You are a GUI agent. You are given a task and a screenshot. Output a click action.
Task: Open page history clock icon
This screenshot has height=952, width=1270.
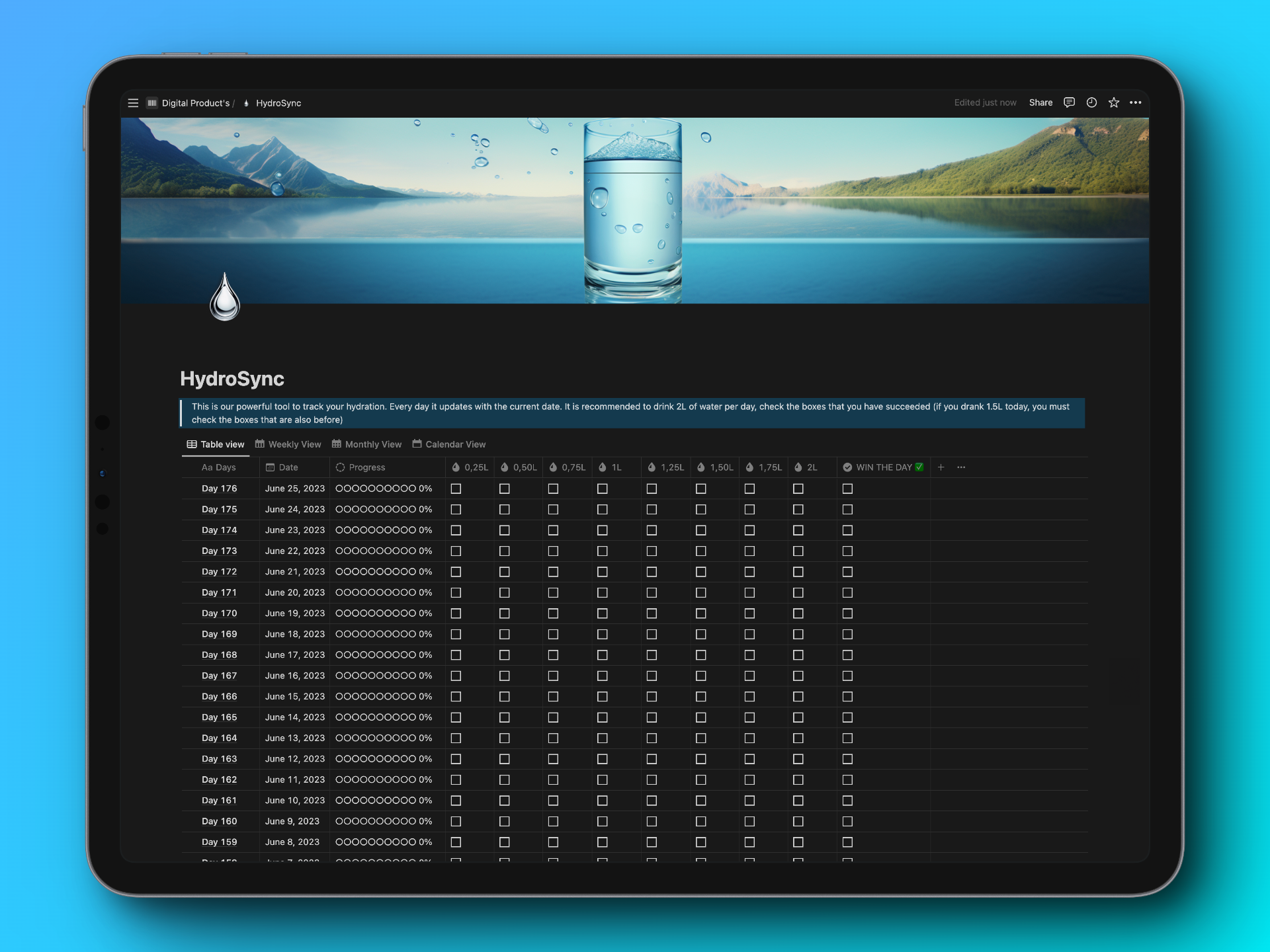tap(1091, 102)
